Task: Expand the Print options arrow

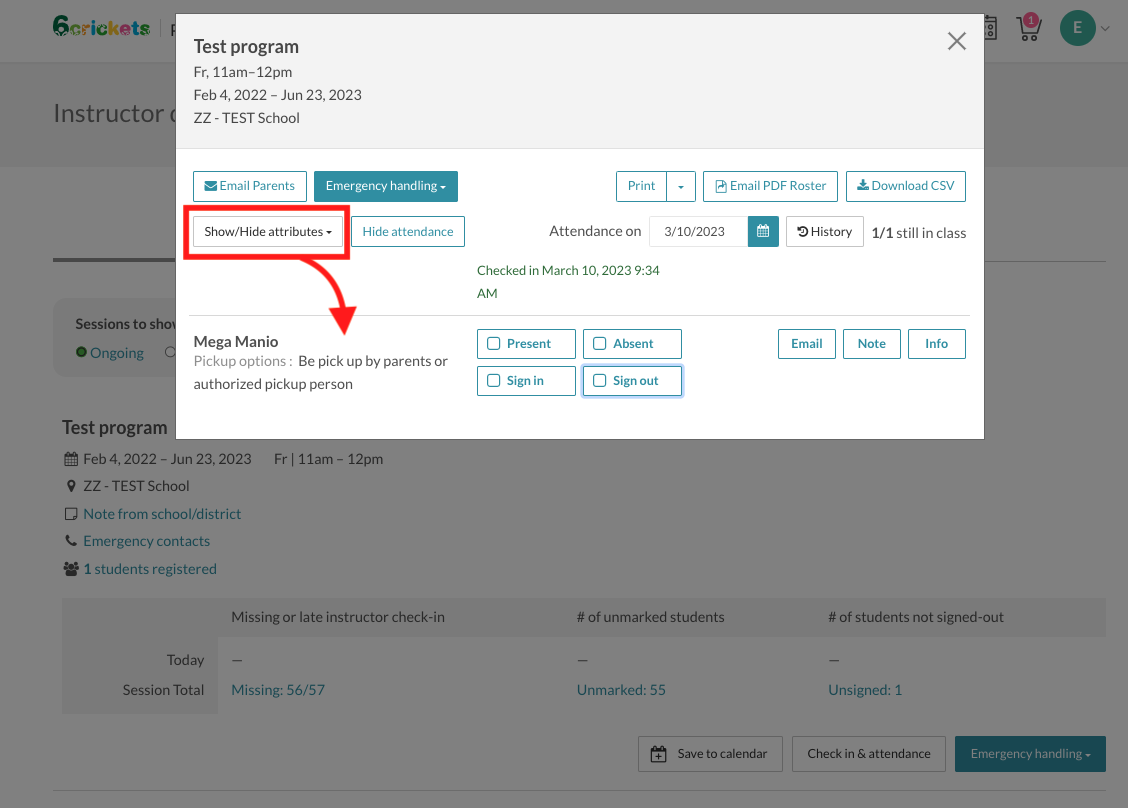Action: pyautogui.click(x=680, y=186)
